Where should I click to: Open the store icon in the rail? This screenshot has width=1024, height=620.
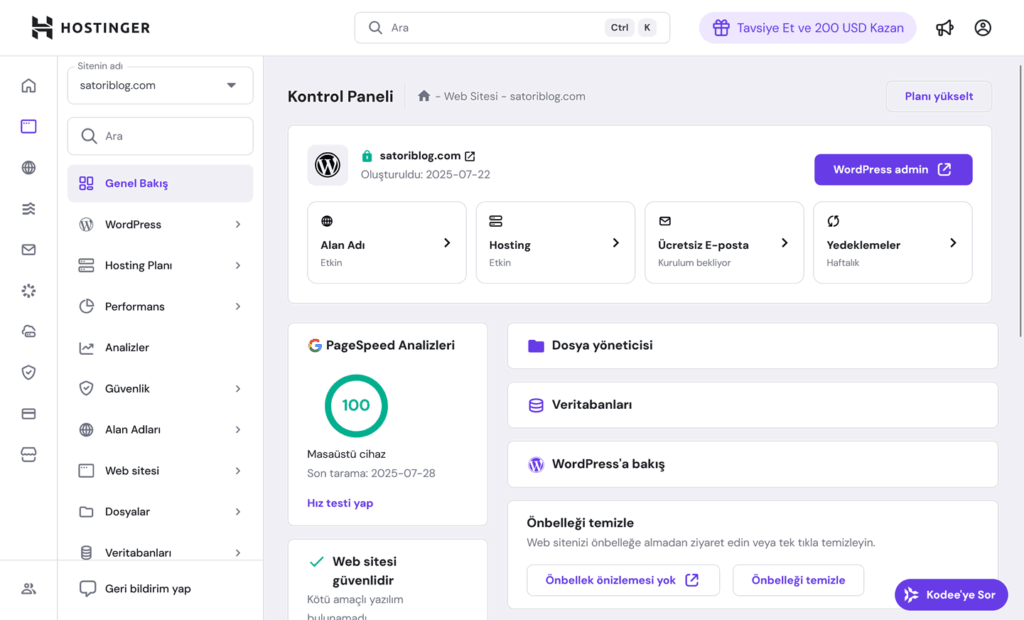[x=29, y=455]
